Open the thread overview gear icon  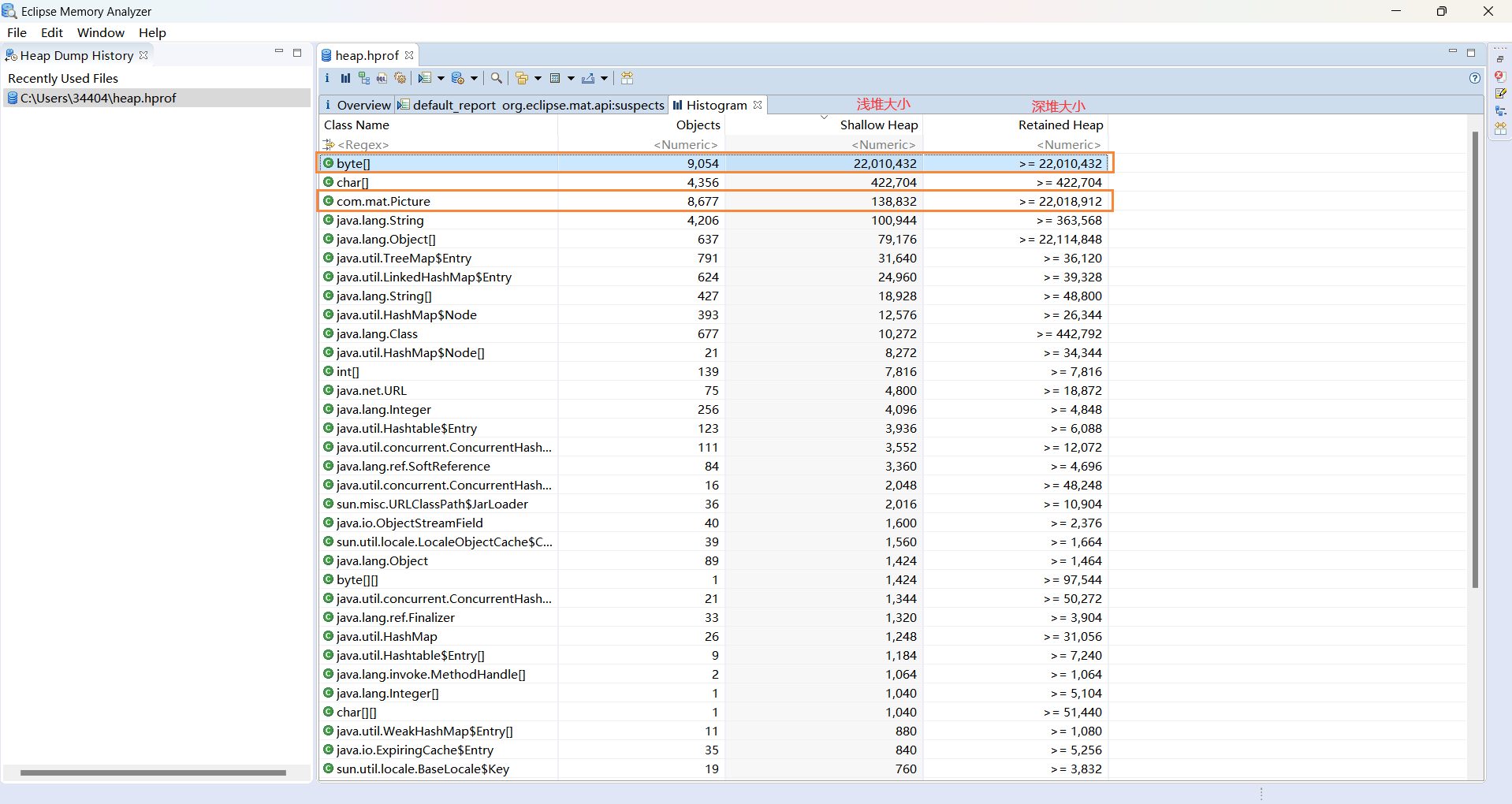400,78
